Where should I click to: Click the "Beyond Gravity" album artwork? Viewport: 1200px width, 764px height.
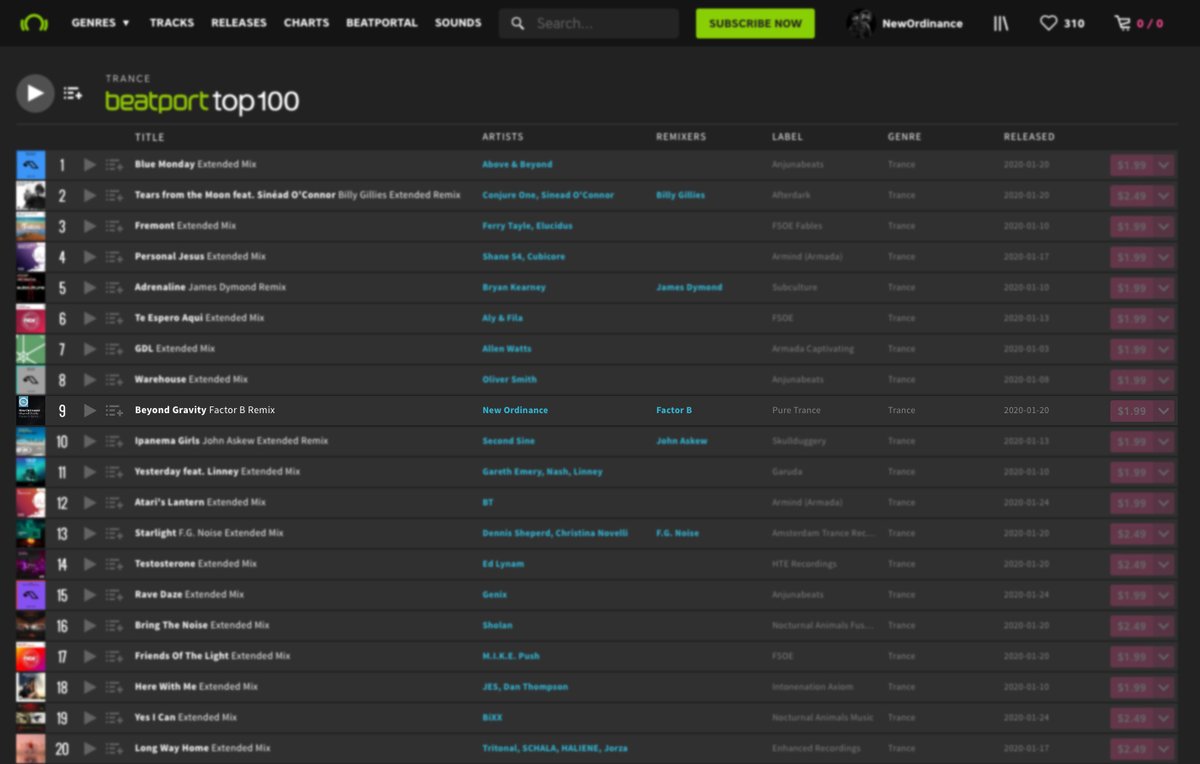click(x=30, y=410)
